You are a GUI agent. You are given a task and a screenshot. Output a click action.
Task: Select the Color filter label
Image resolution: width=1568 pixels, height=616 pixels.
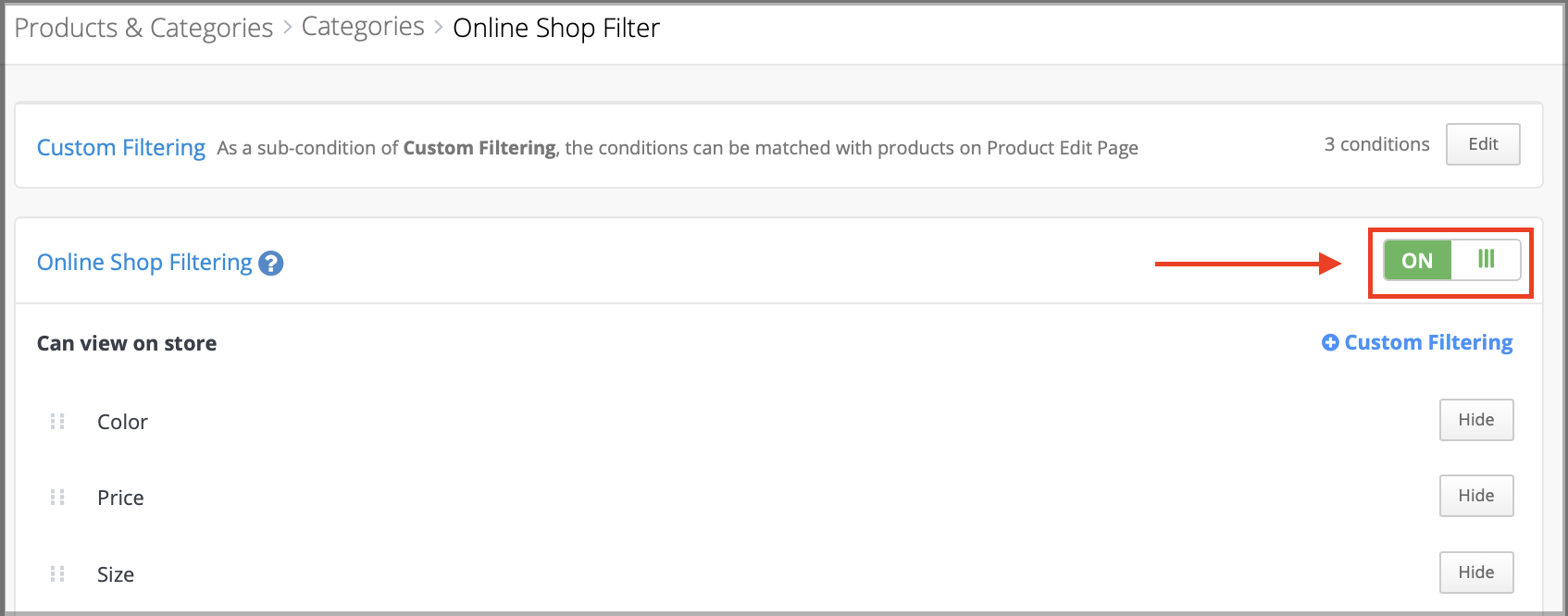(x=122, y=422)
